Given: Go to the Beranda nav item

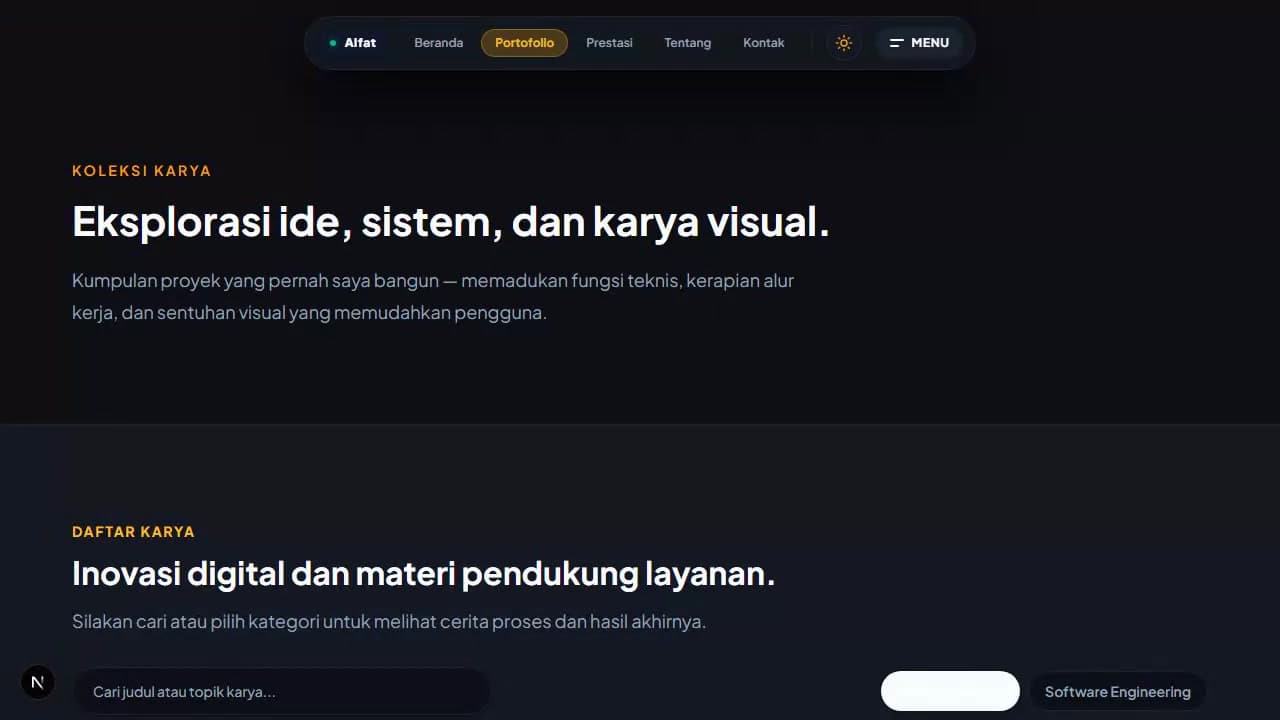Looking at the screenshot, I should pyautogui.click(x=439, y=43).
